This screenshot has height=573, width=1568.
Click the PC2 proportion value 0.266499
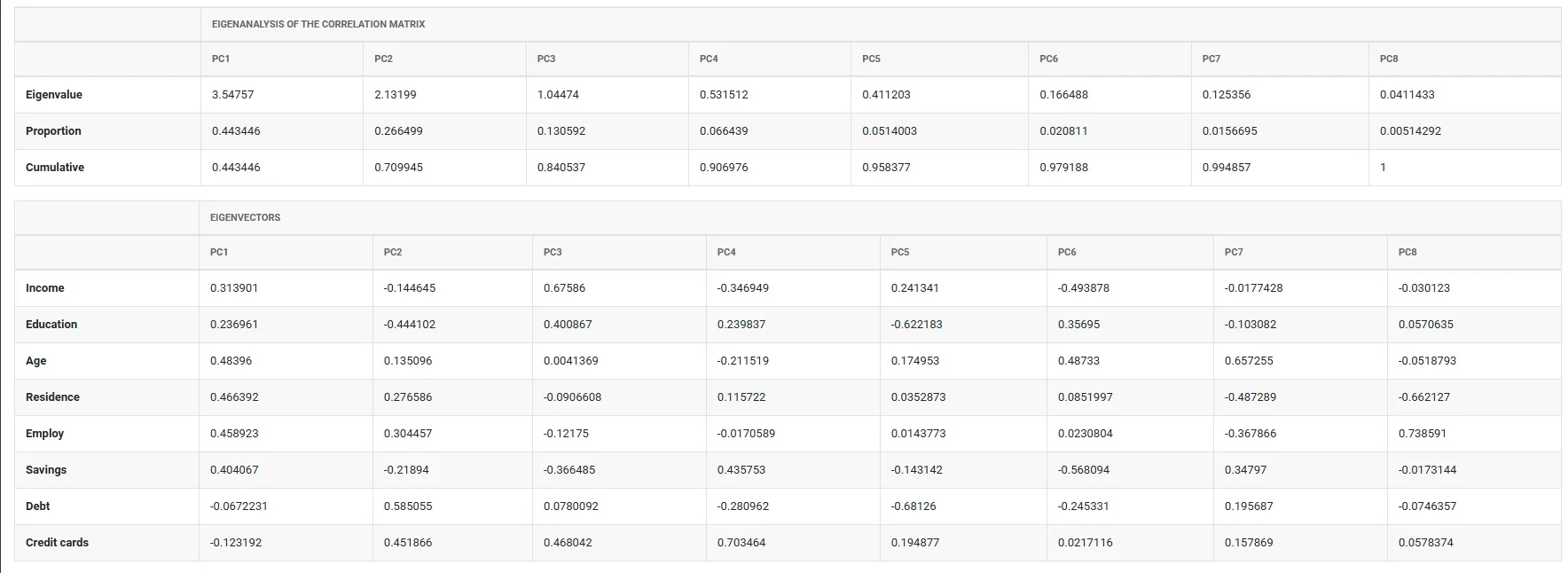(x=398, y=131)
